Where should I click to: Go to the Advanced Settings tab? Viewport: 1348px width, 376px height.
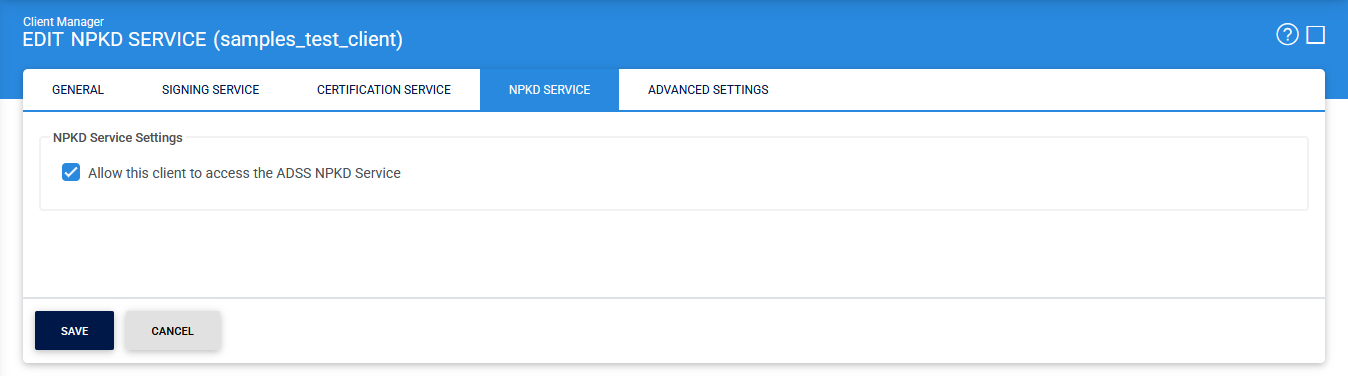click(708, 90)
